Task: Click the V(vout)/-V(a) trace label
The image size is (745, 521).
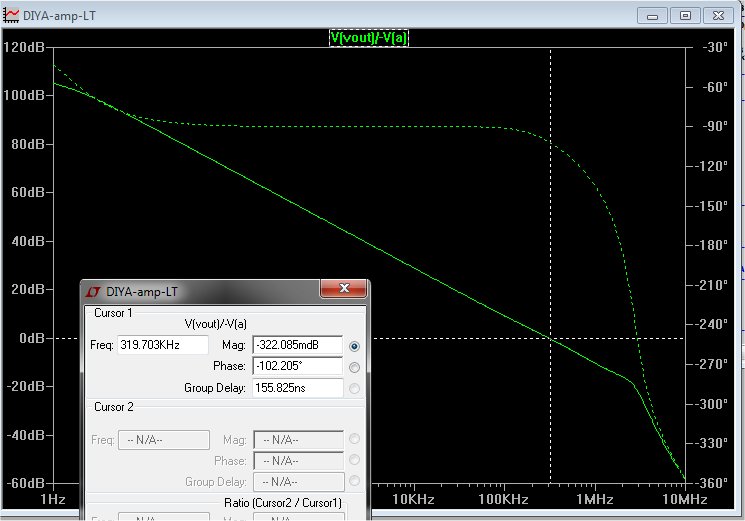Action: coord(369,38)
